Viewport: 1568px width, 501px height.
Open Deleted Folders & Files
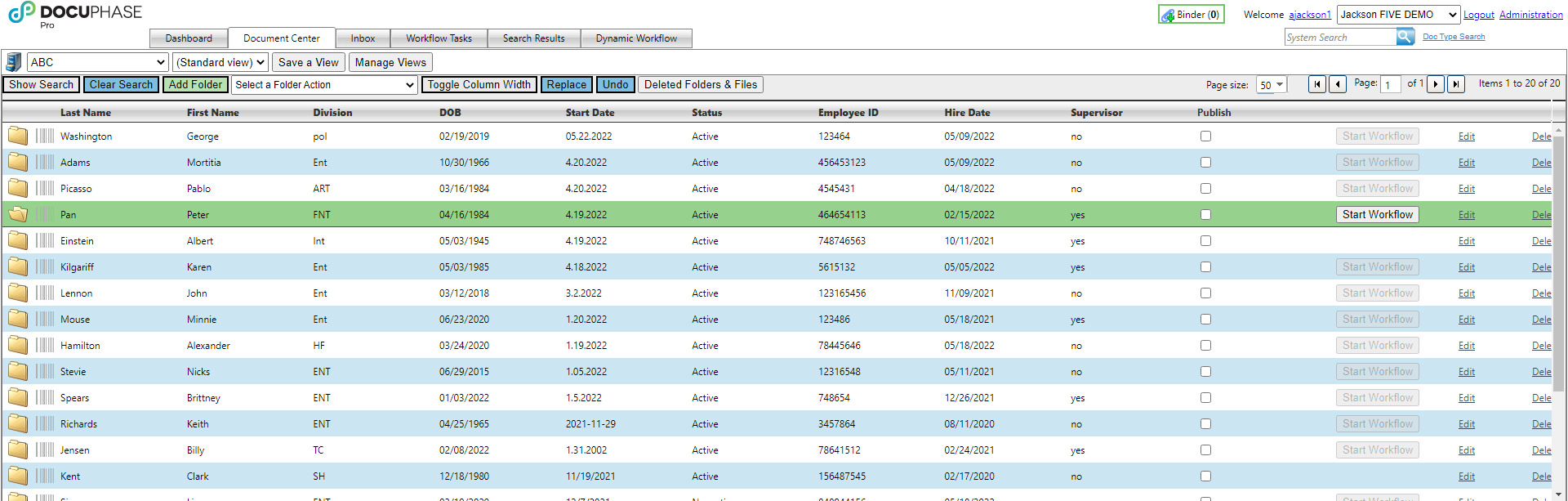701,85
